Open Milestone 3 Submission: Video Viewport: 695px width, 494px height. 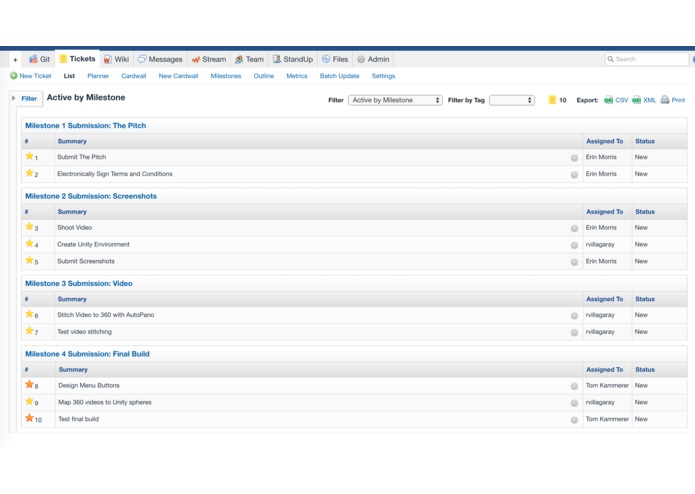click(79, 284)
